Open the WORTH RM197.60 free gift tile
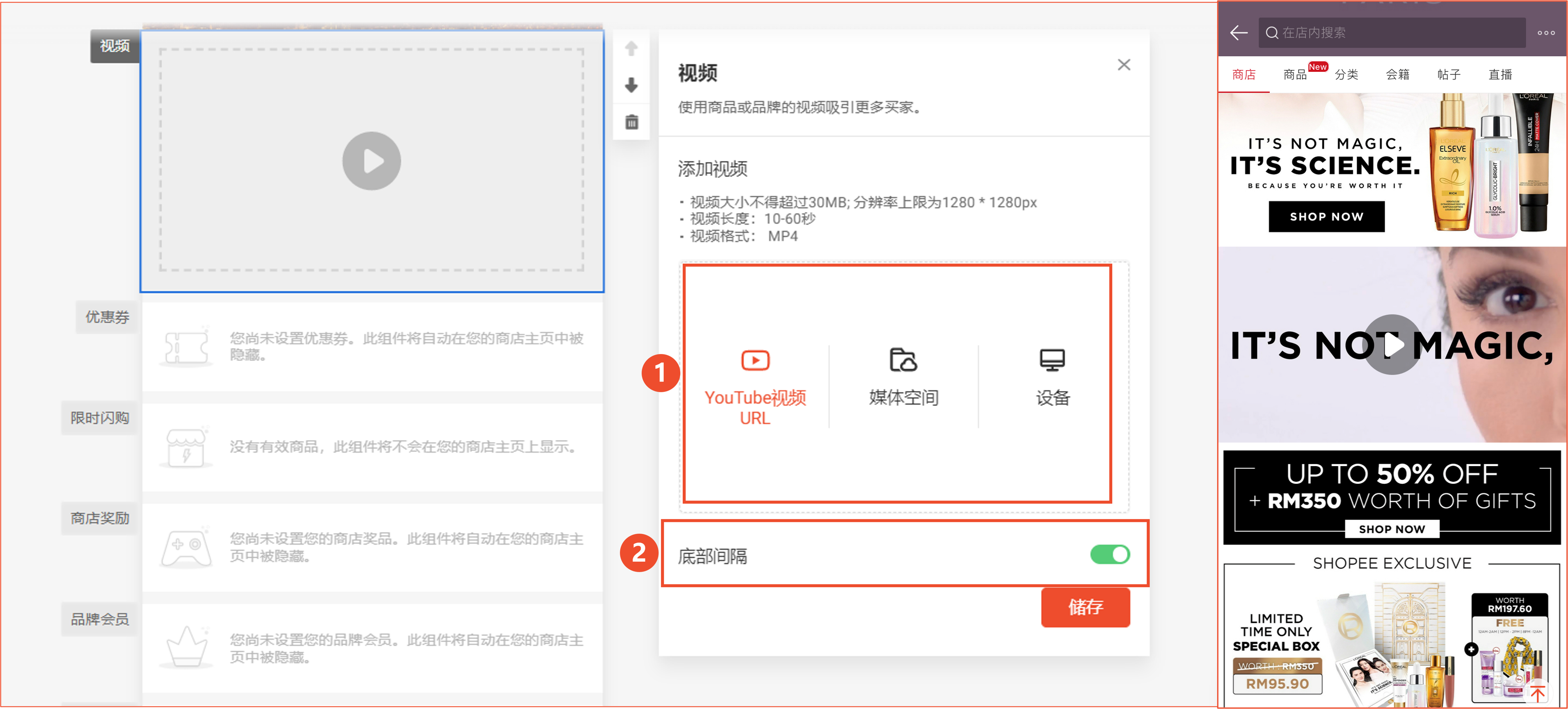1568x709 pixels. tap(1510, 648)
